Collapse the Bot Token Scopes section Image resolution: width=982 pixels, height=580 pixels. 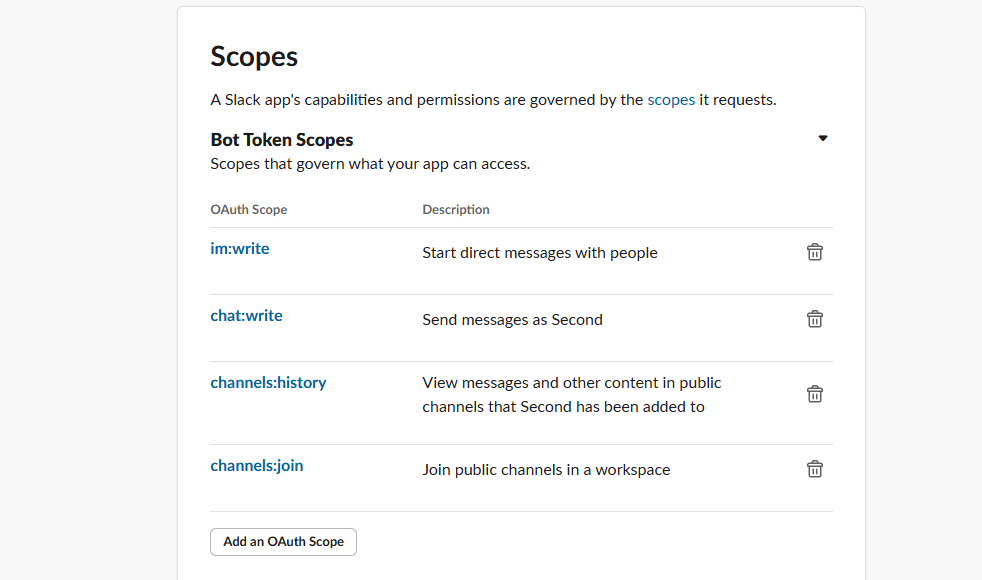tap(822, 137)
